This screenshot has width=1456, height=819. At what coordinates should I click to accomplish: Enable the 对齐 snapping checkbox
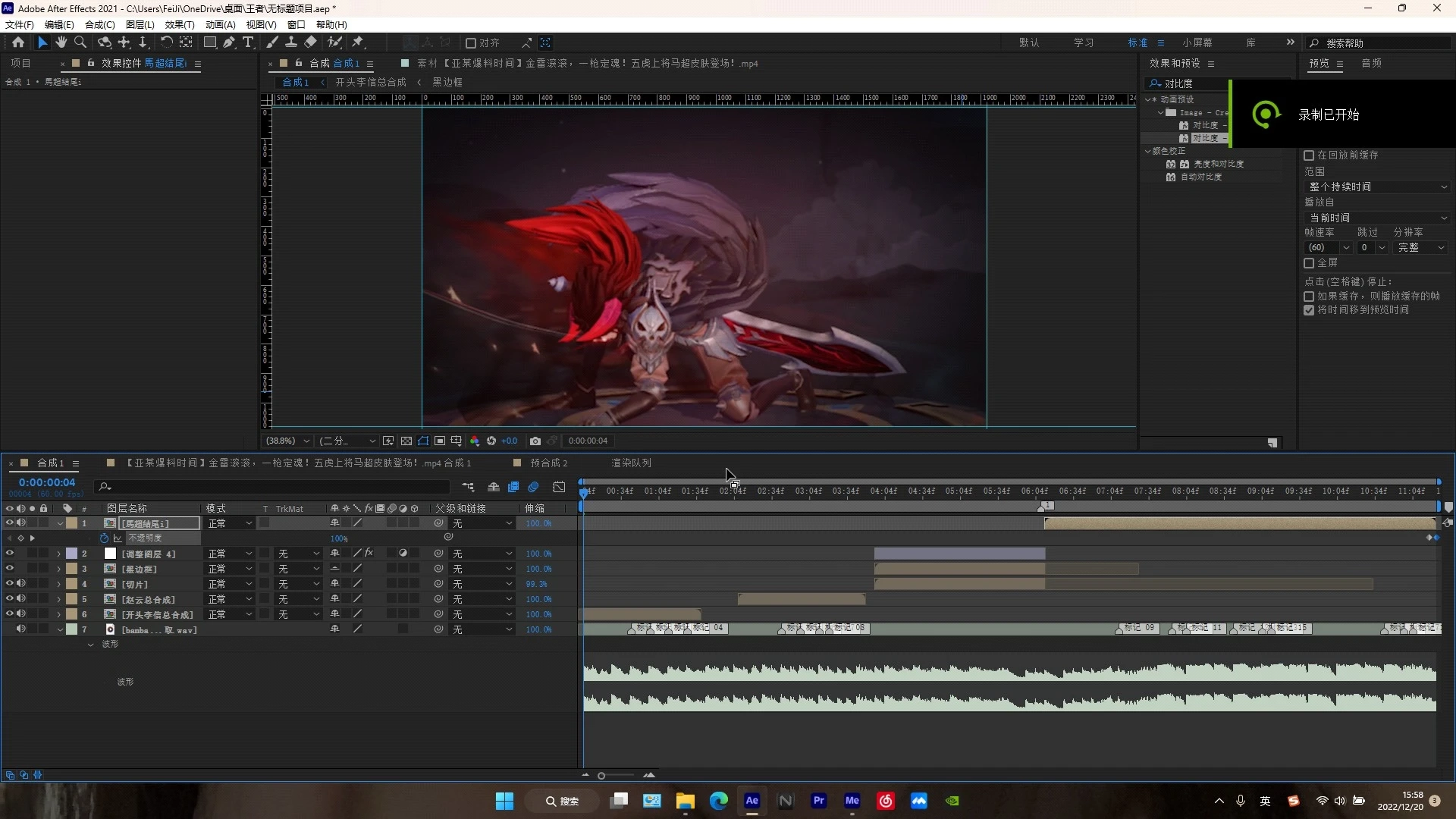(470, 43)
